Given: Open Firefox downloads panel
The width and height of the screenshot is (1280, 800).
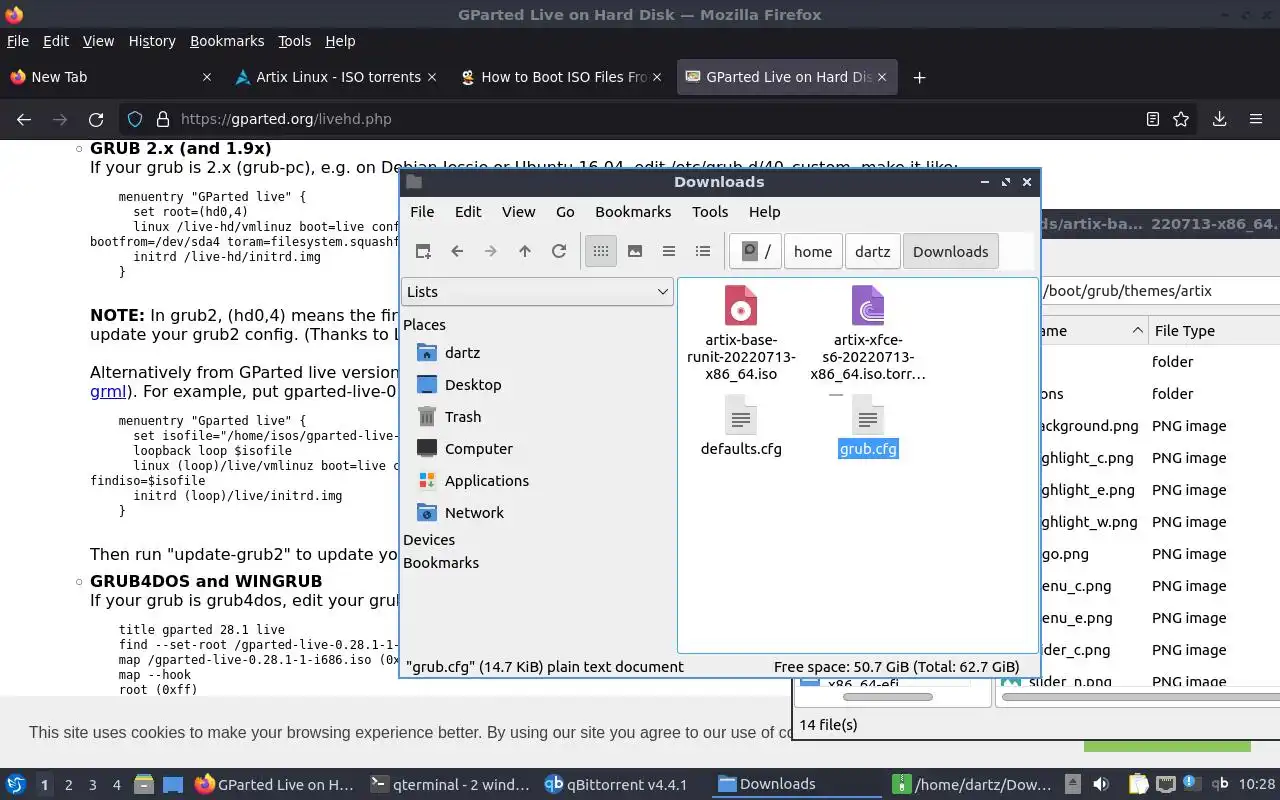Looking at the screenshot, I should [1219, 119].
